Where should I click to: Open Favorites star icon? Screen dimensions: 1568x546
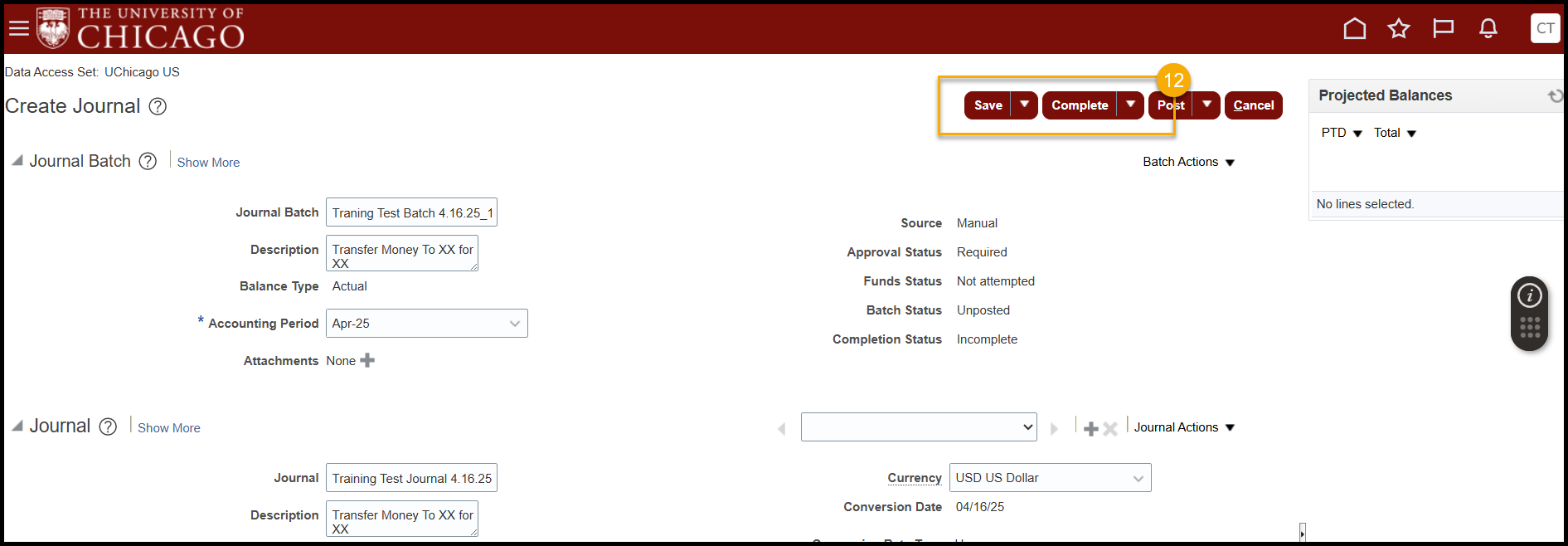click(1399, 29)
